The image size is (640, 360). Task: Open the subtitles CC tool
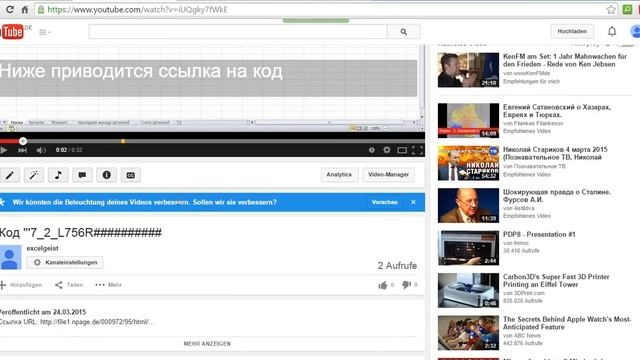click(x=131, y=175)
